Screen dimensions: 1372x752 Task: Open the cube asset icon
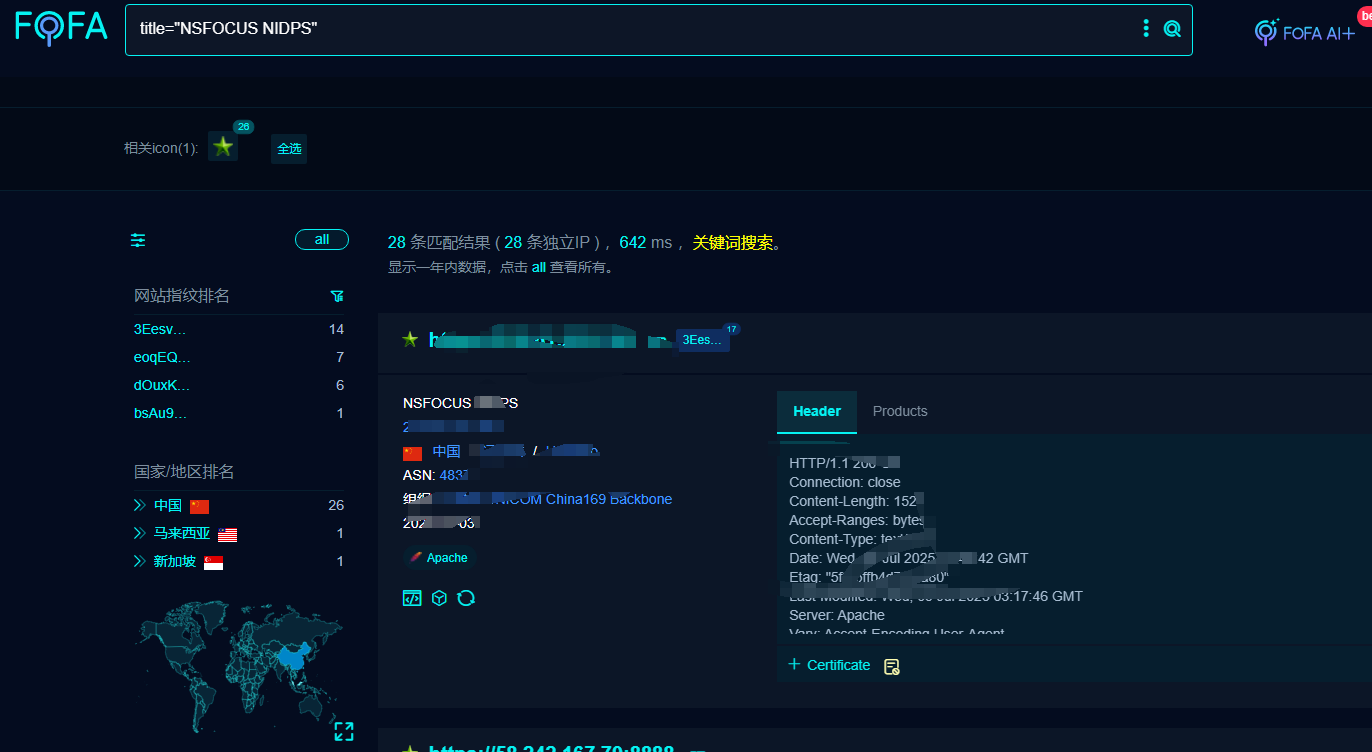click(x=439, y=598)
